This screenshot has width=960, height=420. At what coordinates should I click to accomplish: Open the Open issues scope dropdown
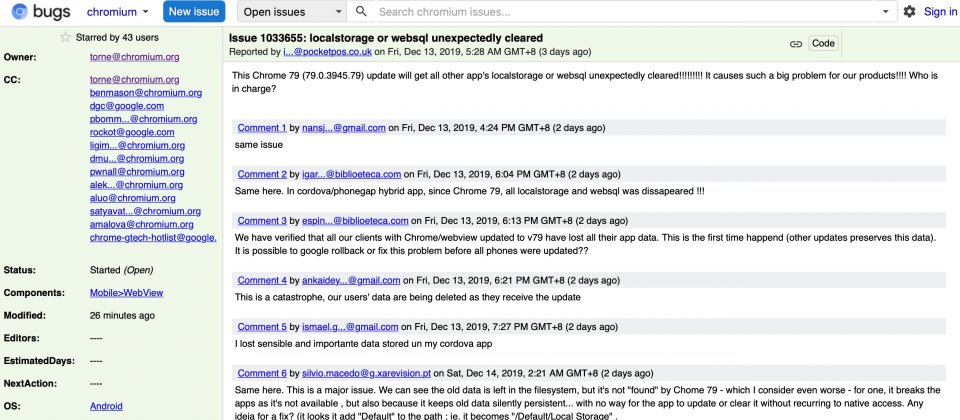pyautogui.click(x=291, y=12)
